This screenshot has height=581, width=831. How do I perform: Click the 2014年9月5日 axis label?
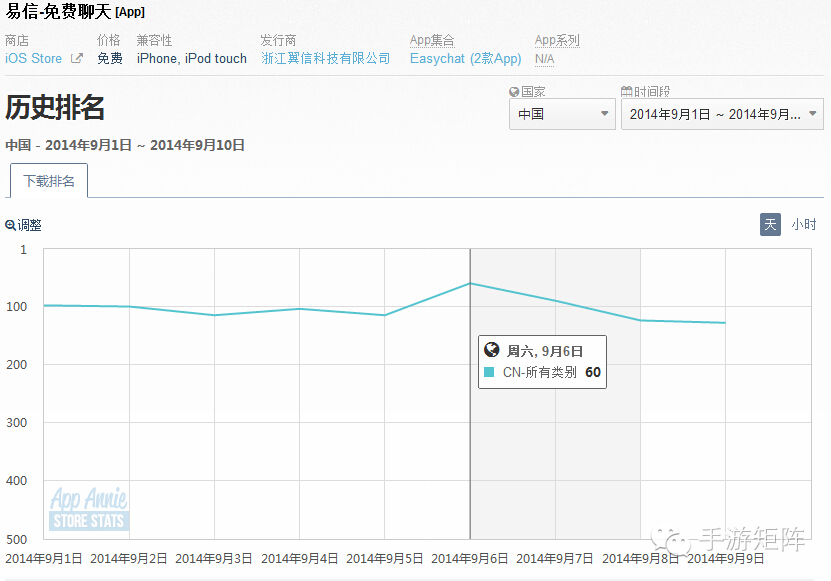click(385, 559)
